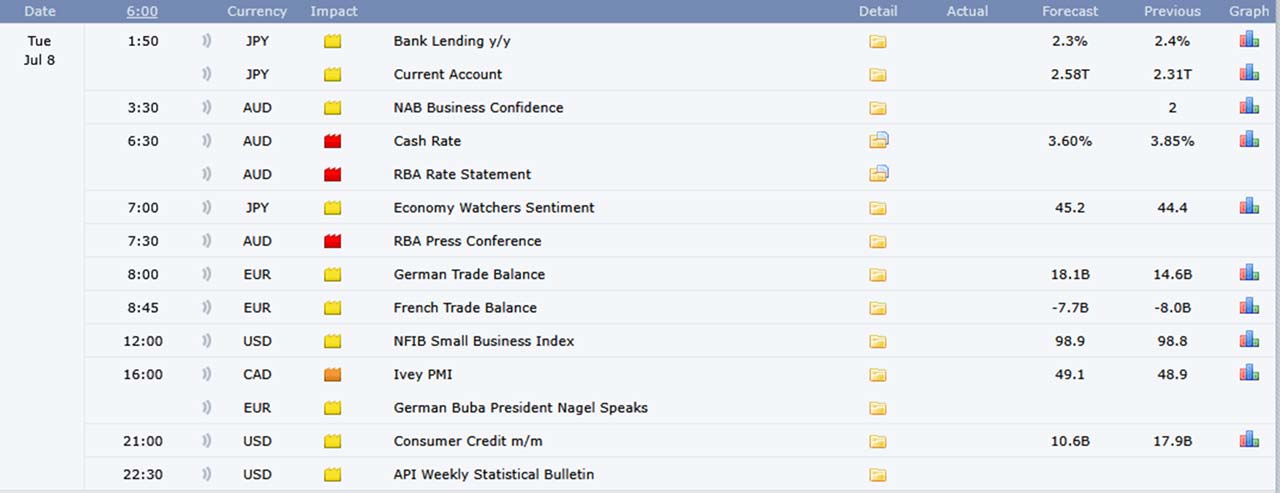Show graph for German Trade Balance
The image size is (1280, 493).
tap(1249, 273)
